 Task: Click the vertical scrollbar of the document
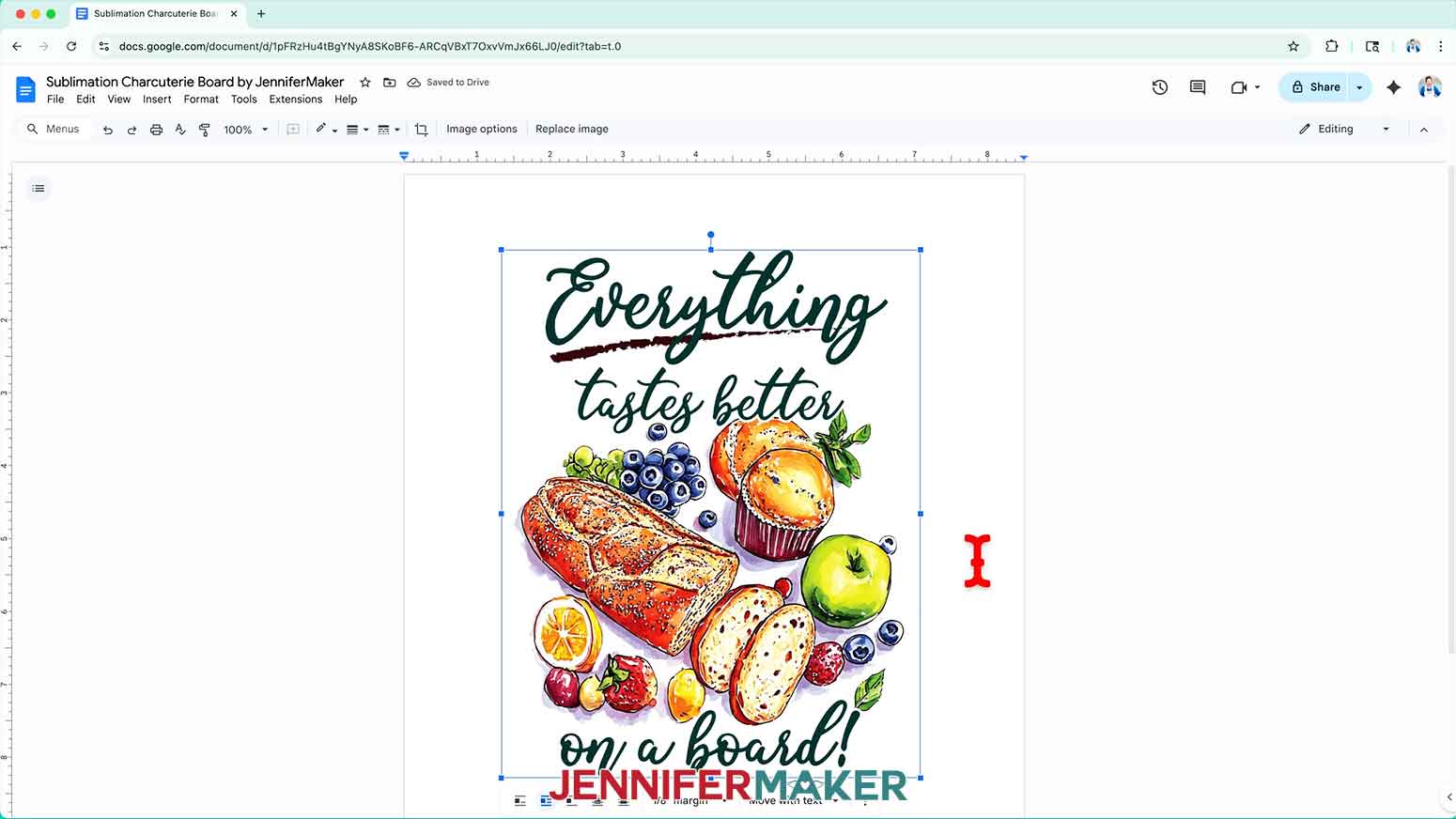(x=1450, y=409)
